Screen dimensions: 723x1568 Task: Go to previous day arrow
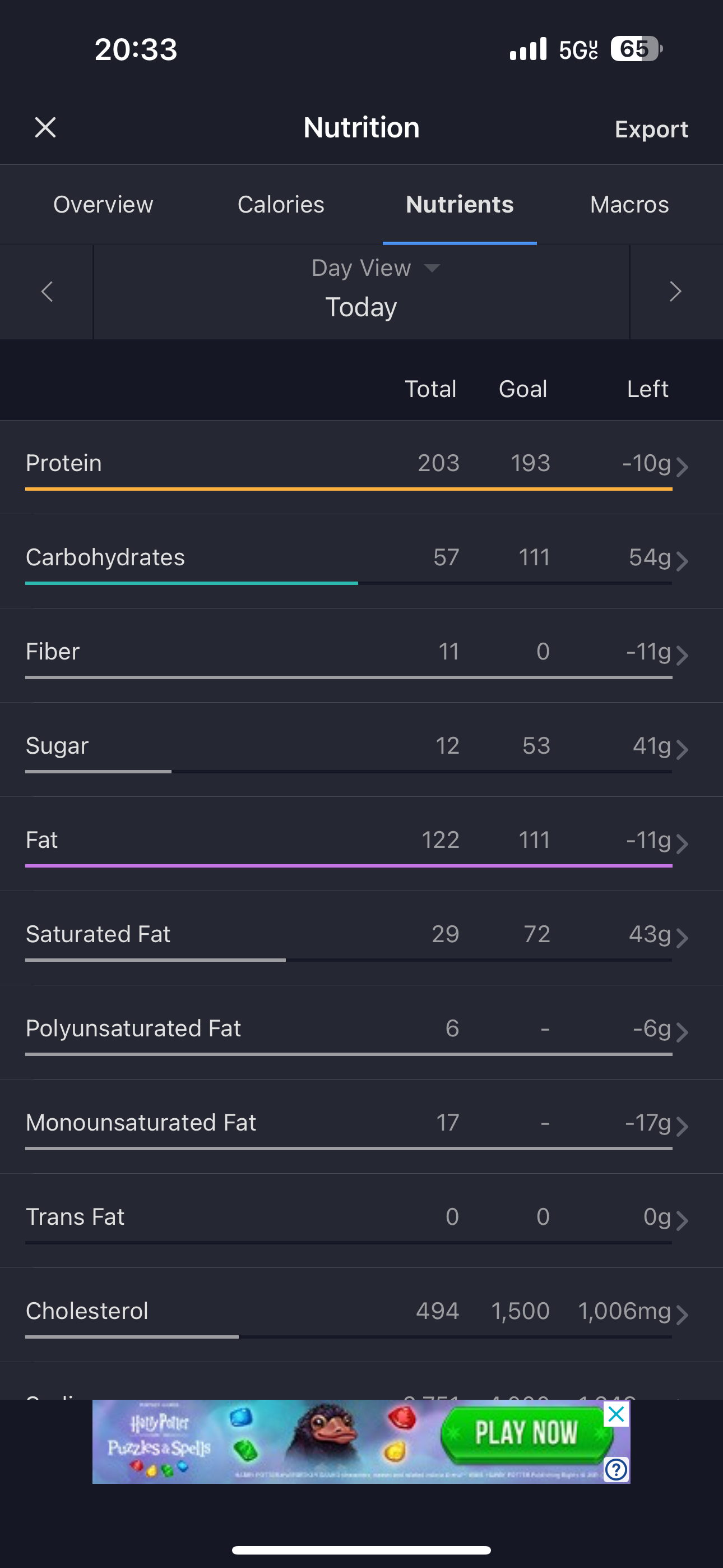point(47,292)
